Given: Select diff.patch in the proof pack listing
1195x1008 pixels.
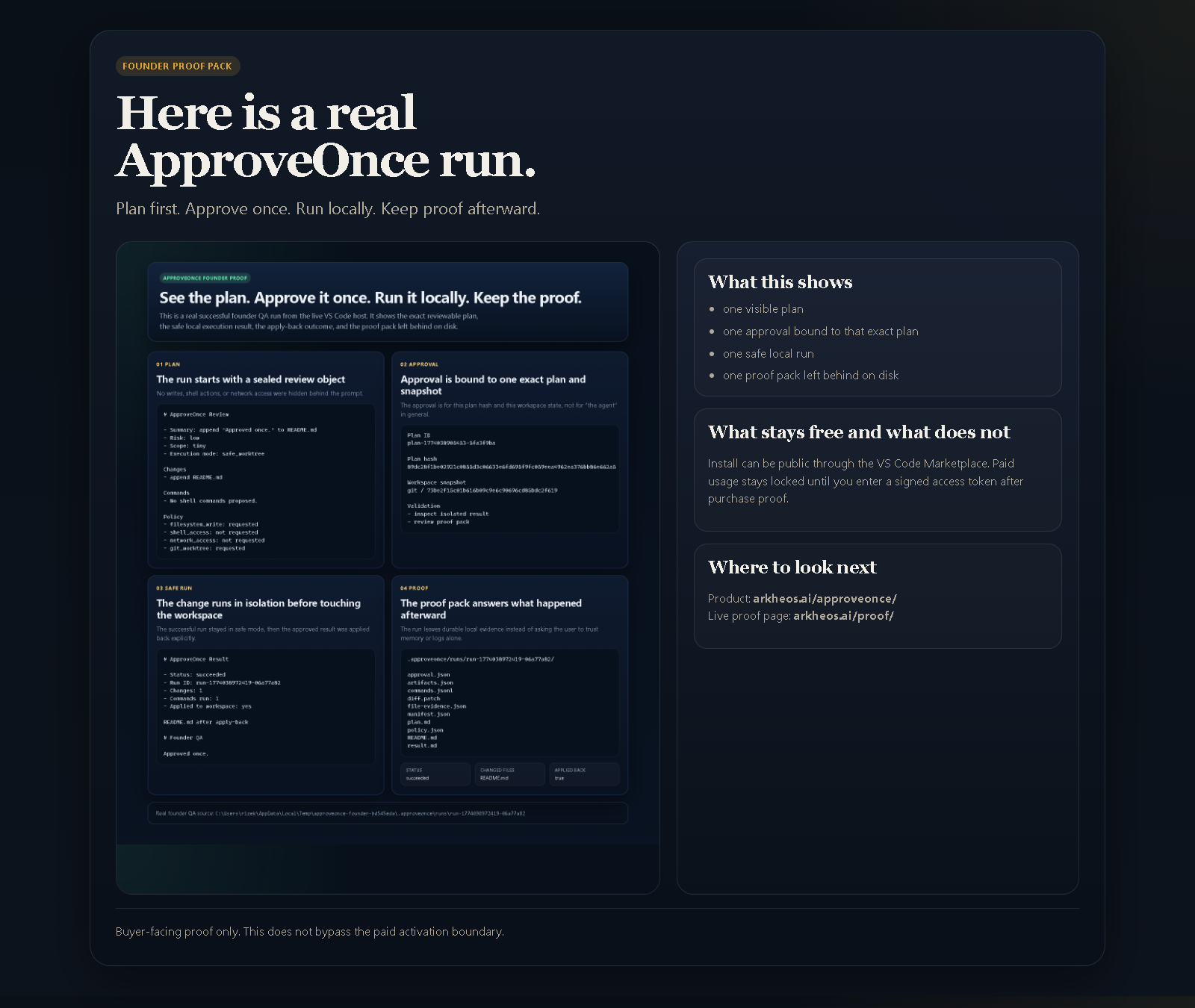Looking at the screenshot, I should click(x=423, y=698).
